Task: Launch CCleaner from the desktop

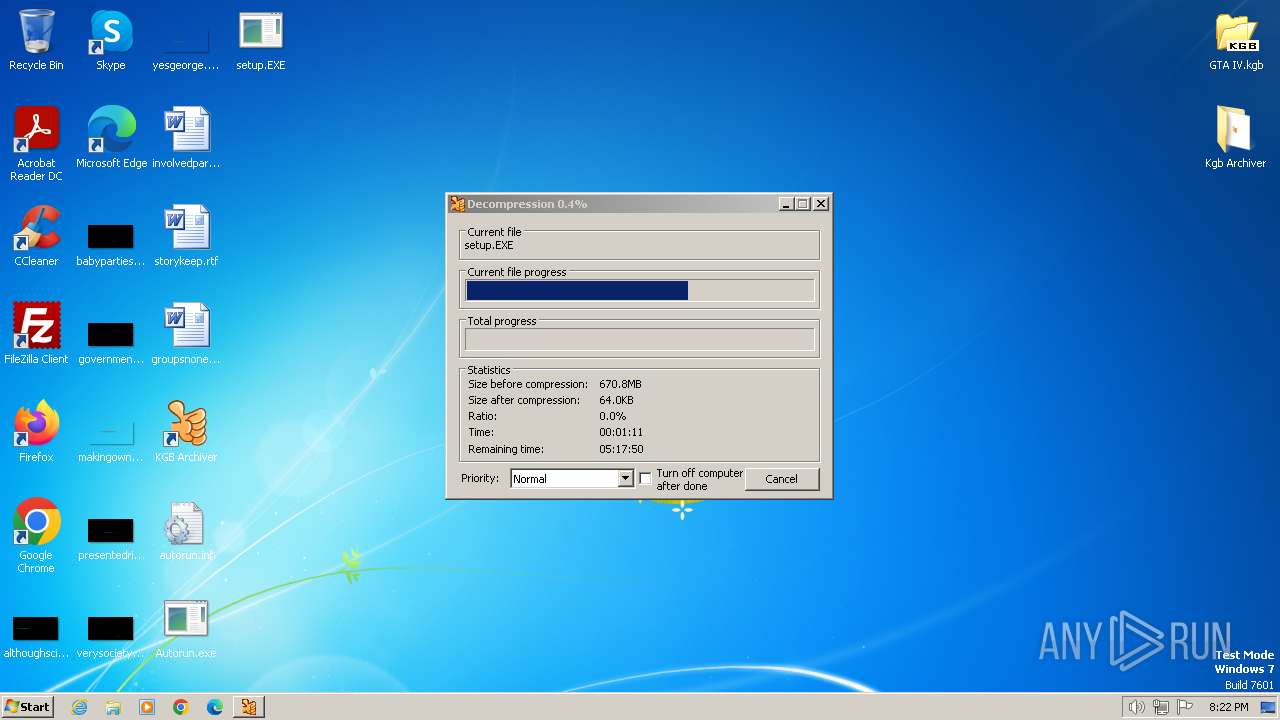Action: 36,236
